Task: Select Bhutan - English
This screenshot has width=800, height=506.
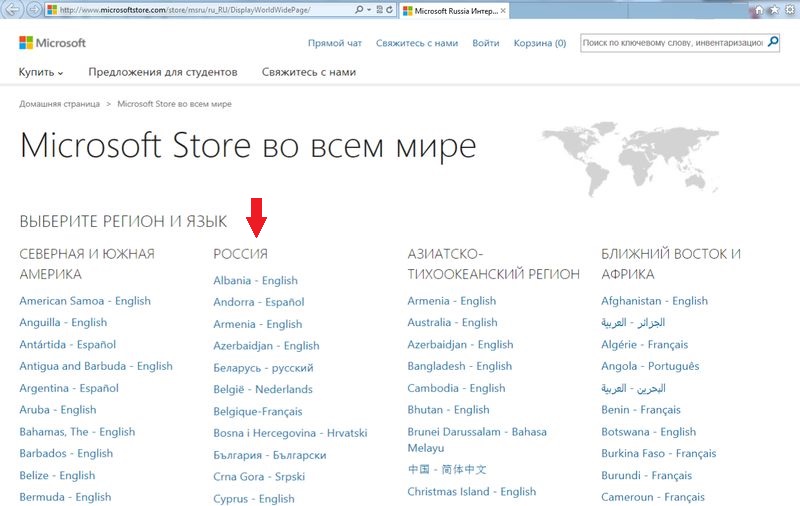Action: point(448,410)
